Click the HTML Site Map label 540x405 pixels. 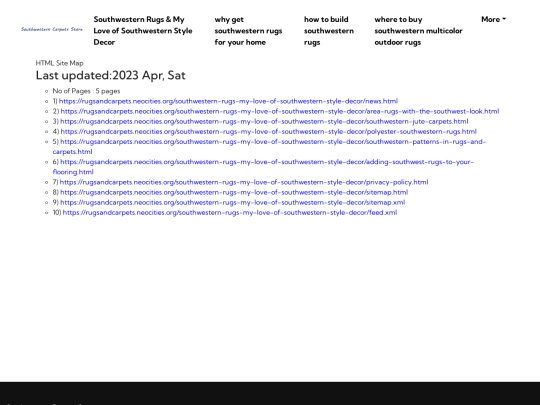coord(60,63)
